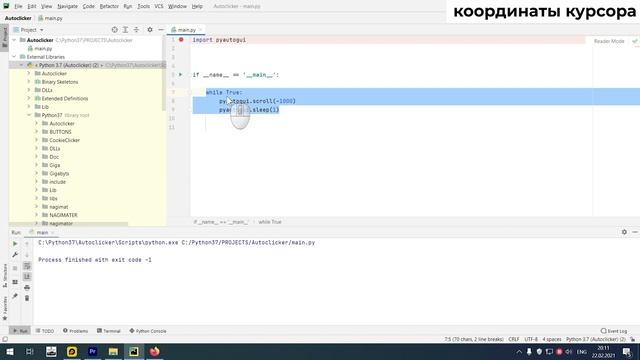This screenshot has width=640, height=360.
Task: Expand CookieClicker folder
Action: 36,140
